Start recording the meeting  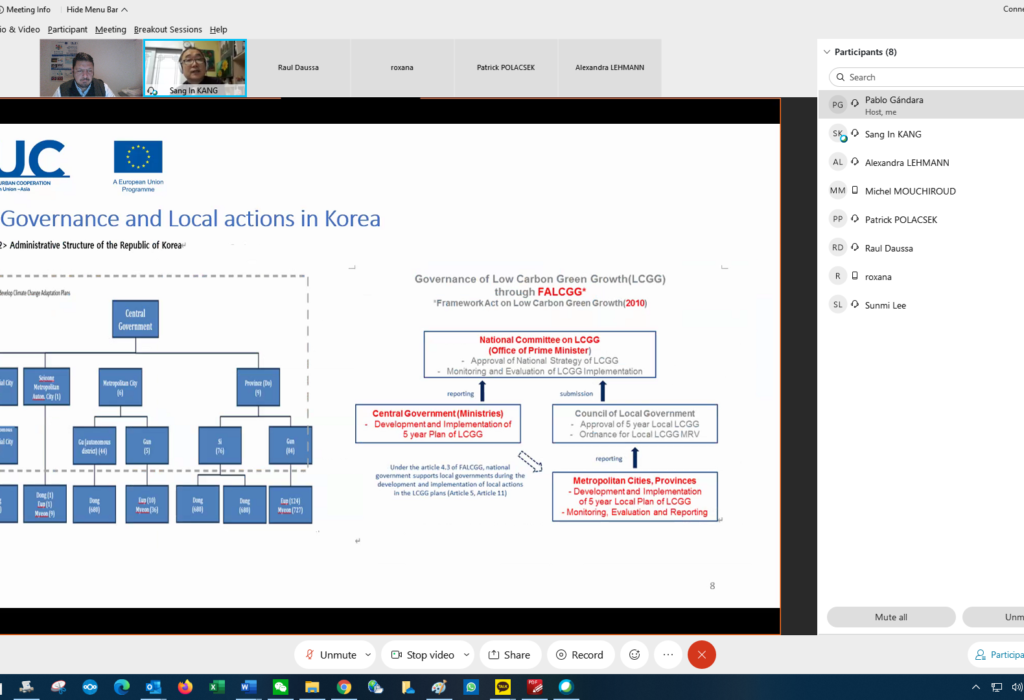580,654
